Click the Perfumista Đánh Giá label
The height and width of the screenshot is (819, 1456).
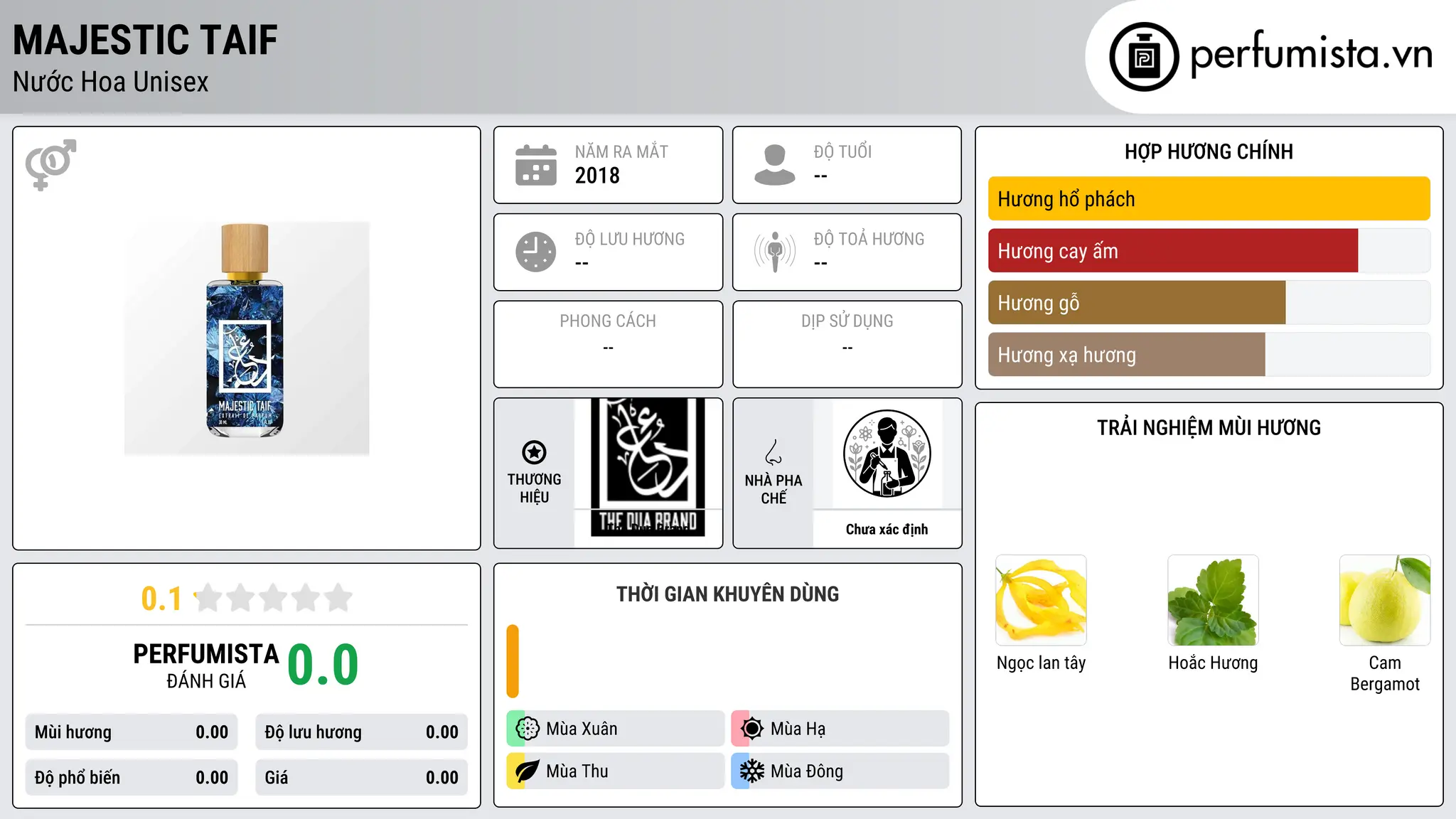coord(206,665)
